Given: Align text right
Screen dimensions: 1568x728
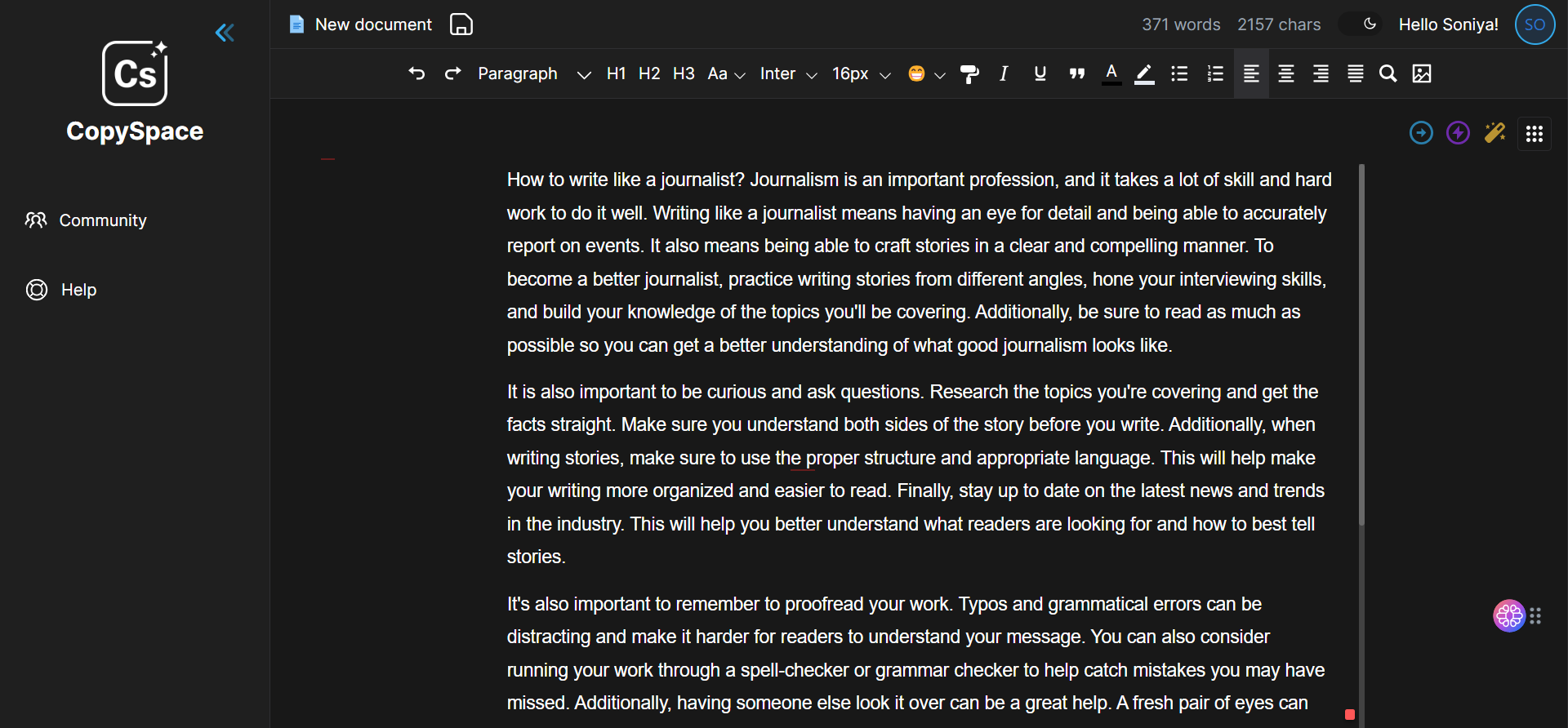Looking at the screenshot, I should pyautogui.click(x=1321, y=73).
